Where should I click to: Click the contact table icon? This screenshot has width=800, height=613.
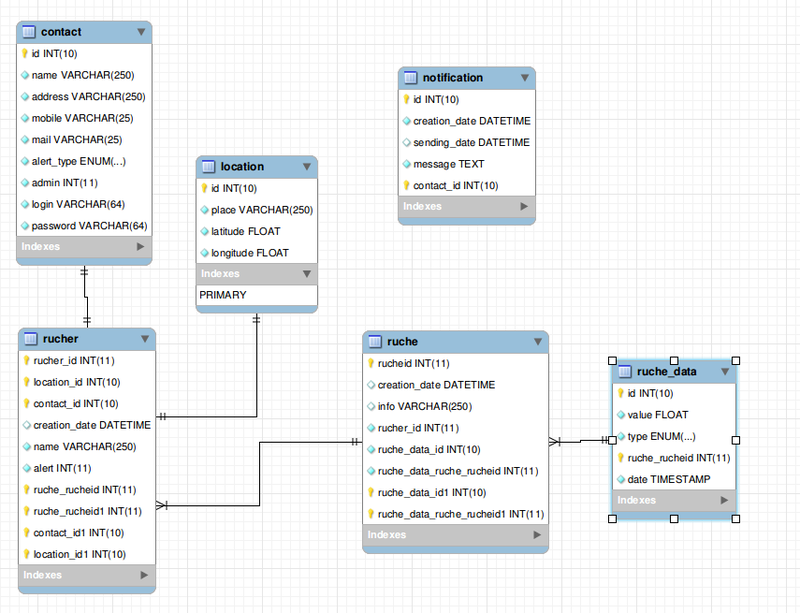point(28,32)
